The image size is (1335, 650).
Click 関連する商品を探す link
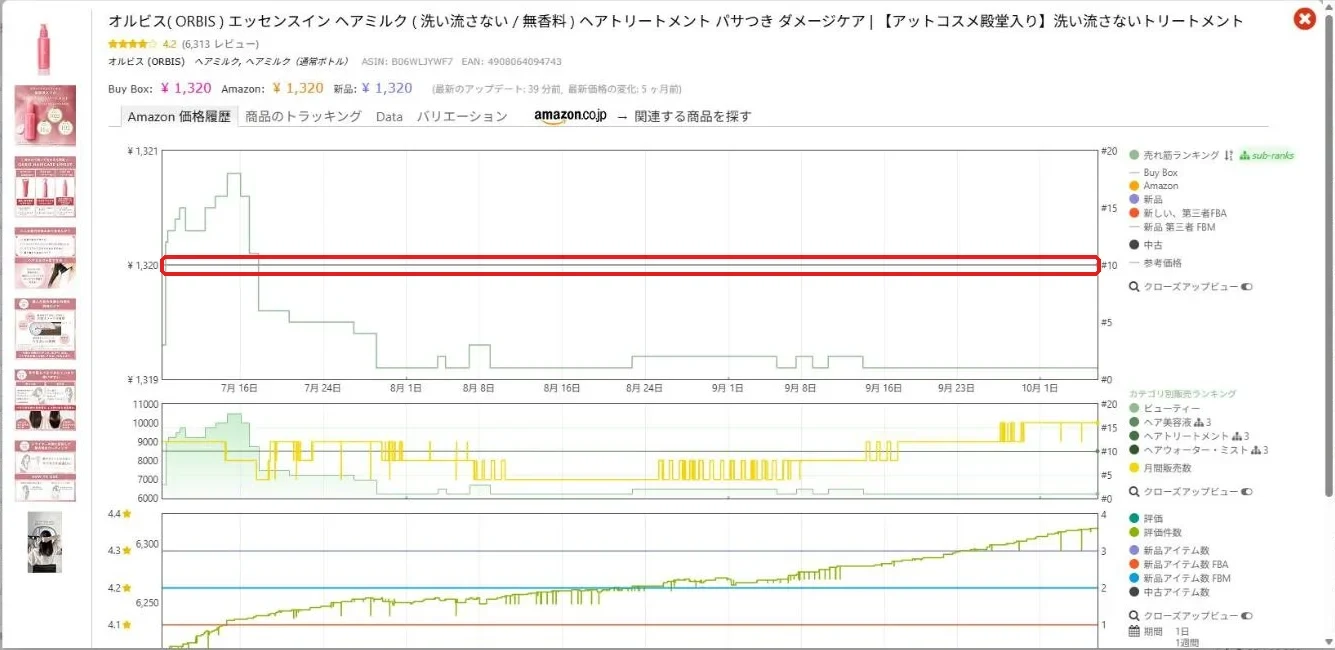click(x=692, y=116)
